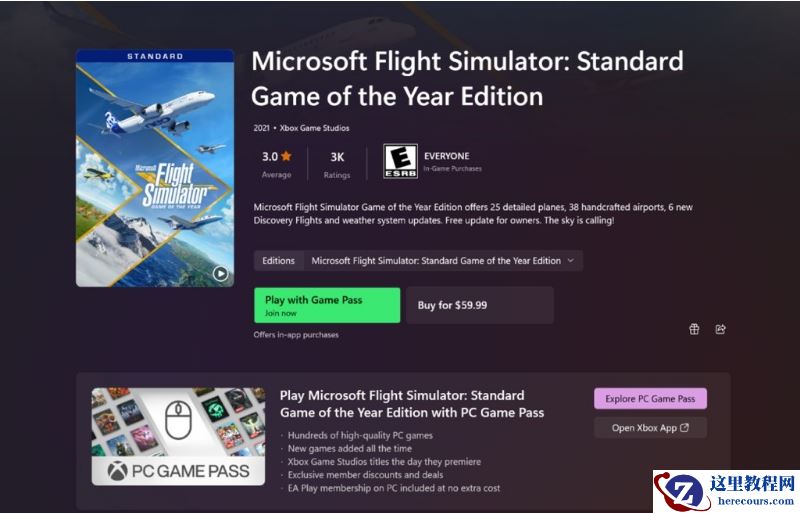Click the gift icon to buy as gift

694,329
